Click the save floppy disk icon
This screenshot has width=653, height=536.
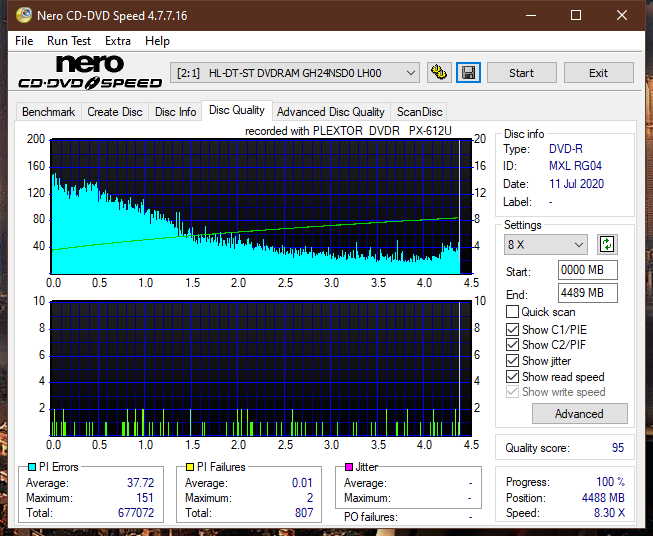(x=468, y=73)
